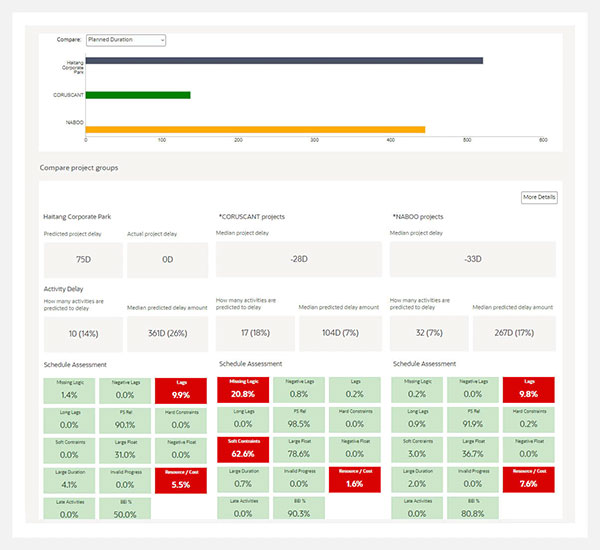Click the More Details button
The height and width of the screenshot is (550, 600).
click(x=539, y=198)
